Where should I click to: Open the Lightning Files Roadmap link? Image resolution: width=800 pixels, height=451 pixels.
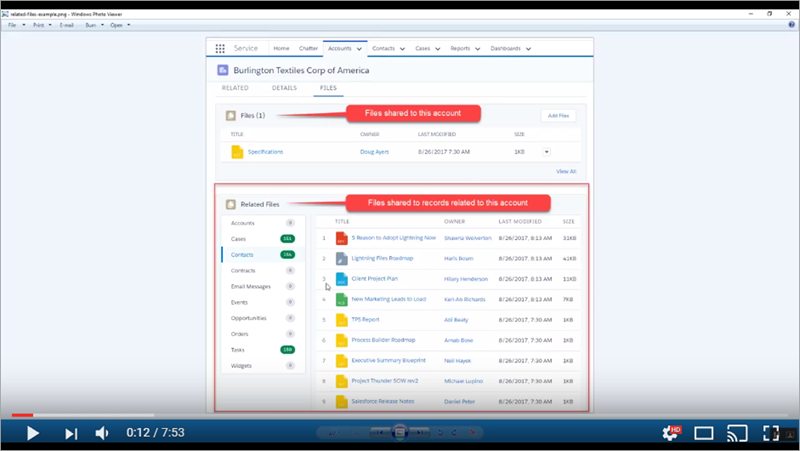pos(382,258)
